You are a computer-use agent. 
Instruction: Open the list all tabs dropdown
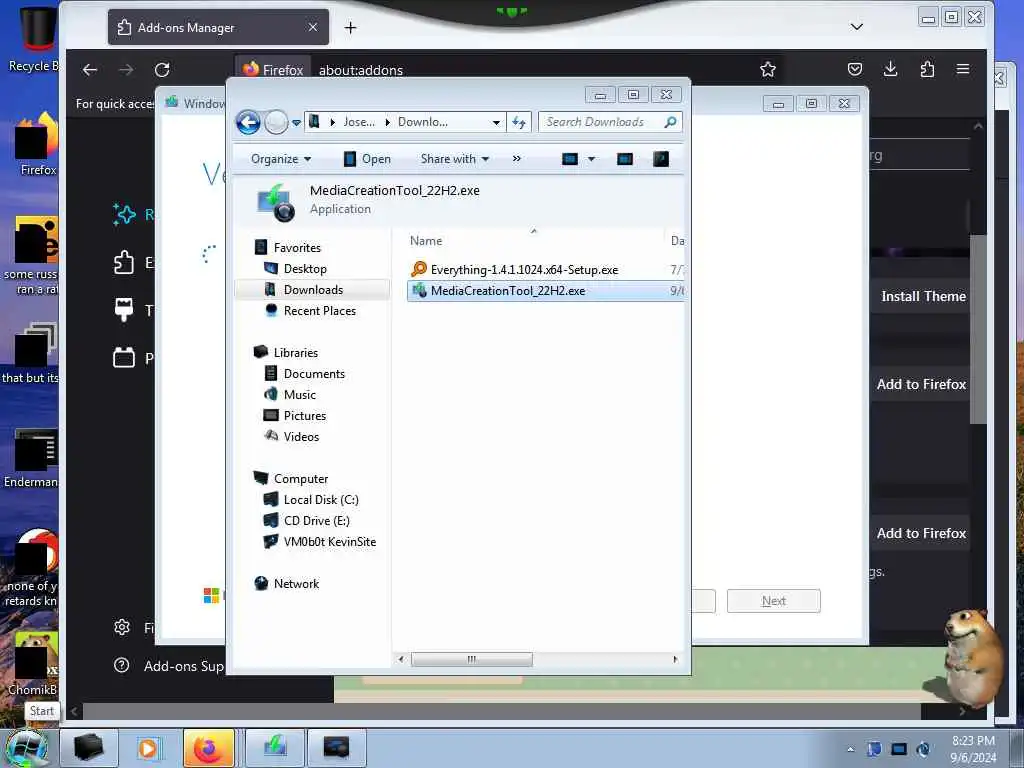point(857,27)
